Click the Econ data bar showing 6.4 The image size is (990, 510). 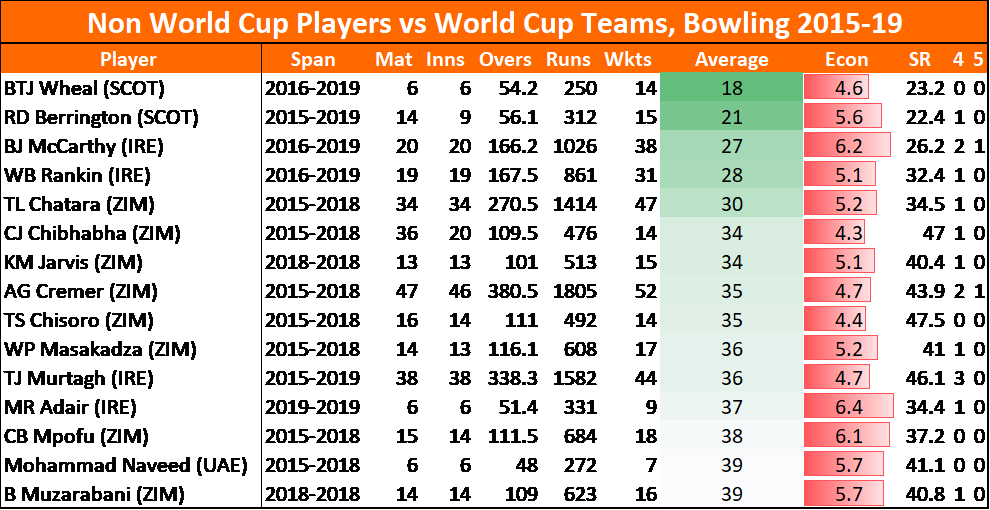(849, 407)
